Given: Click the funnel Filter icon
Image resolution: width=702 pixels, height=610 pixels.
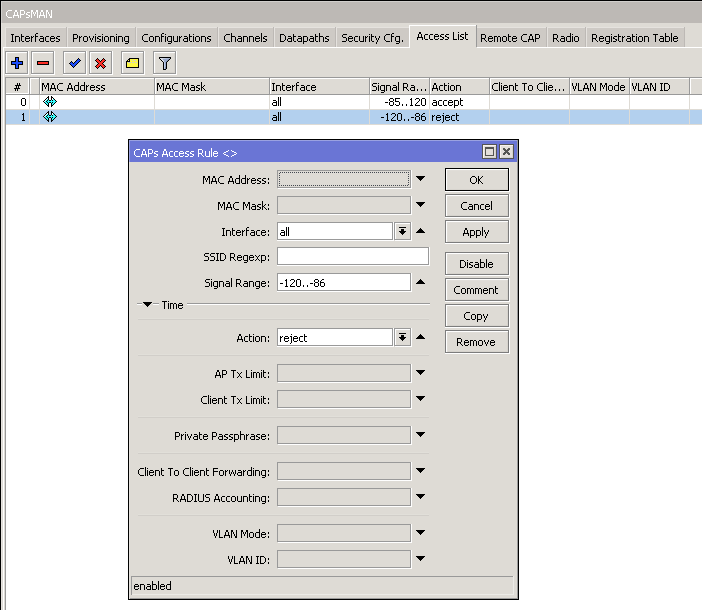Looking at the screenshot, I should click(x=165, y=63).
